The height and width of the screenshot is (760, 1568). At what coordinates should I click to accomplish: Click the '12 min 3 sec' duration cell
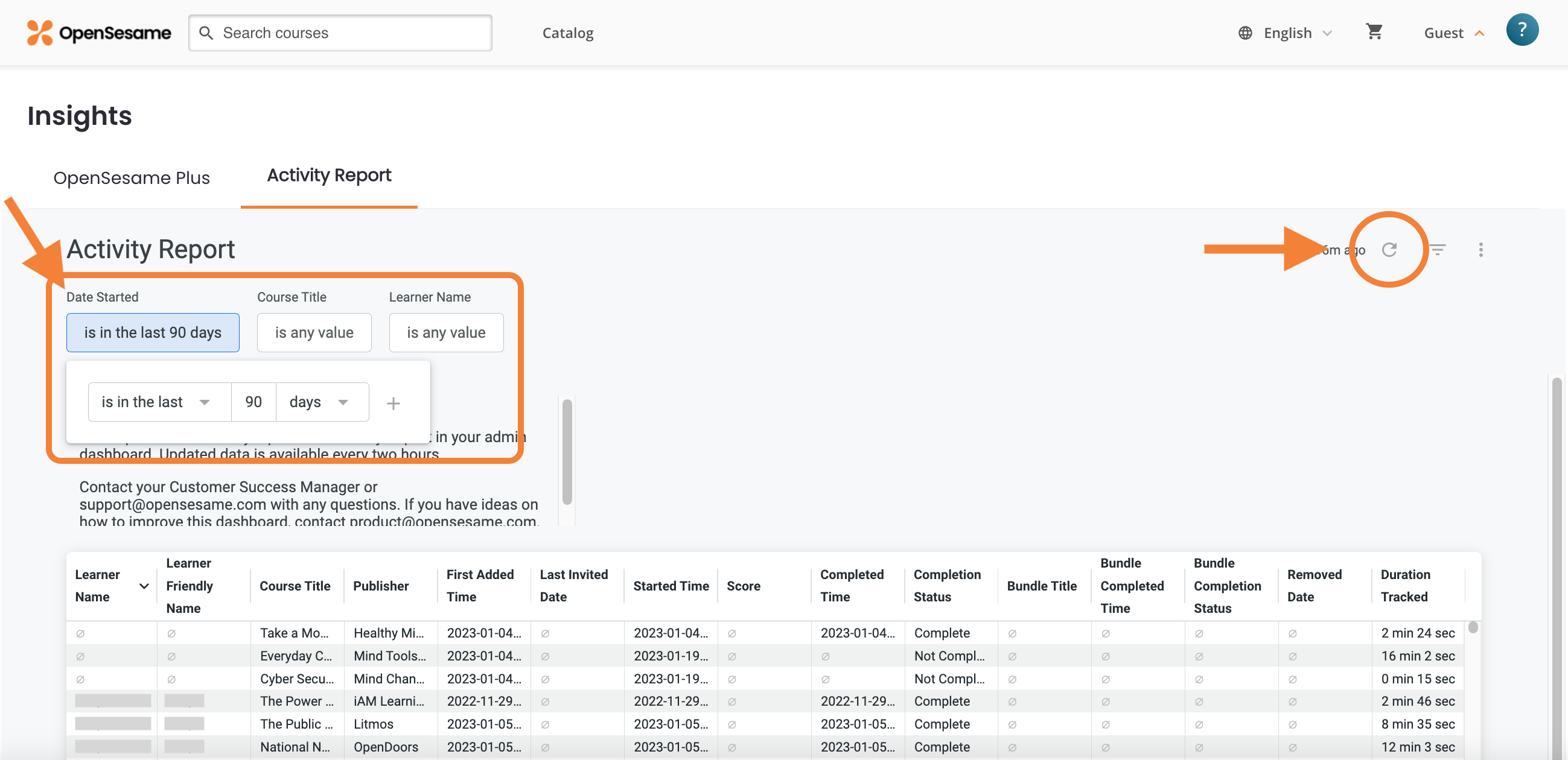(x=1418, y=747)
